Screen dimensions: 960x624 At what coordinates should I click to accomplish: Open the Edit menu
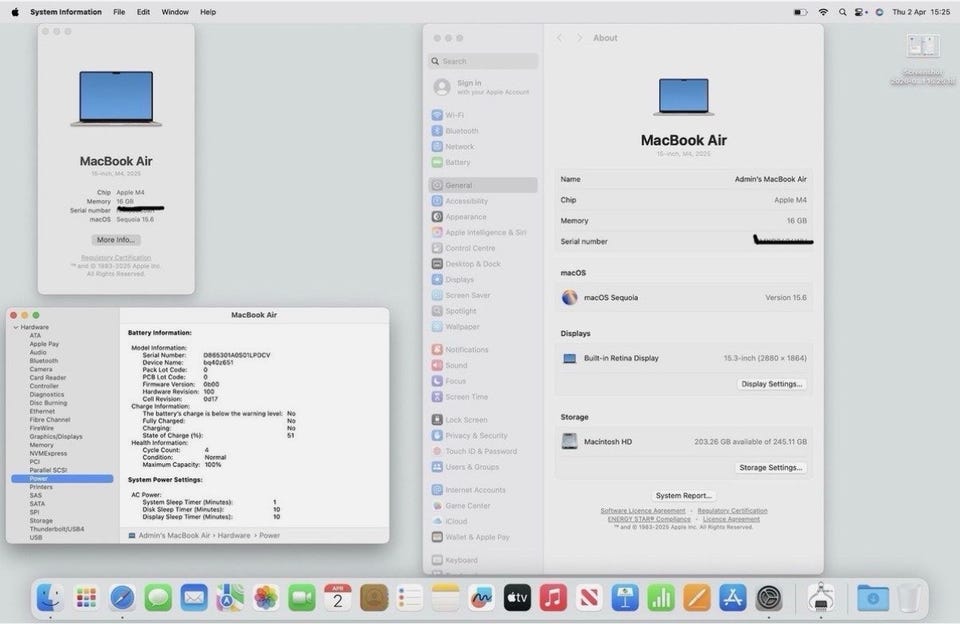(143, 12)
